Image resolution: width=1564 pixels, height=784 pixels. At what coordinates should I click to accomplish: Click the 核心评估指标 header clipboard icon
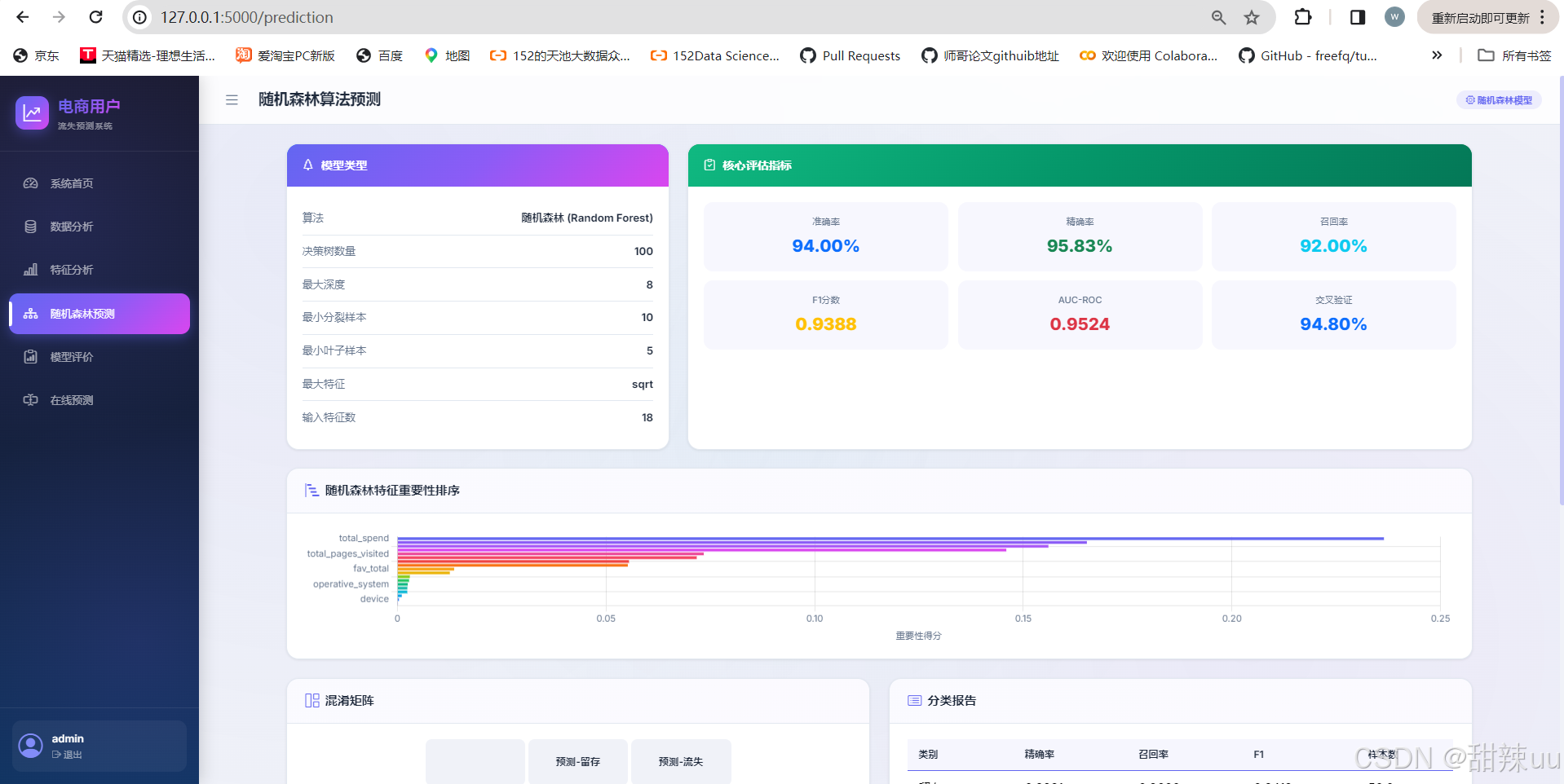click(x=709, y=165)
